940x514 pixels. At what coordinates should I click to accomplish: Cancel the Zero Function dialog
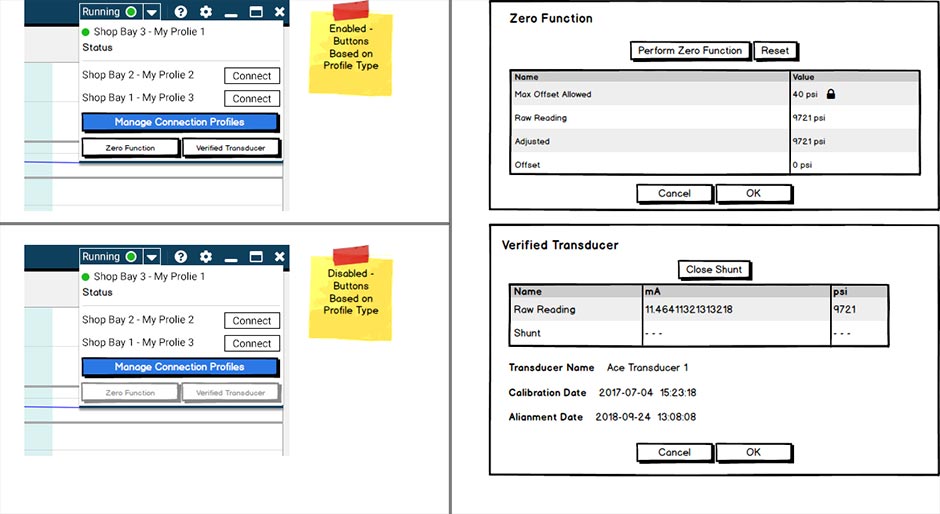click(x=674, y=193)
